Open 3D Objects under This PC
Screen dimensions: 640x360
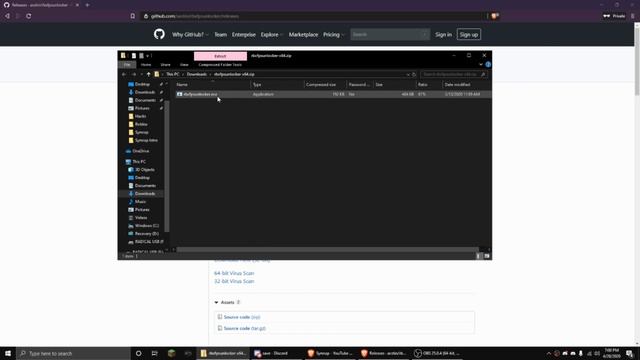tap(144, 170)
